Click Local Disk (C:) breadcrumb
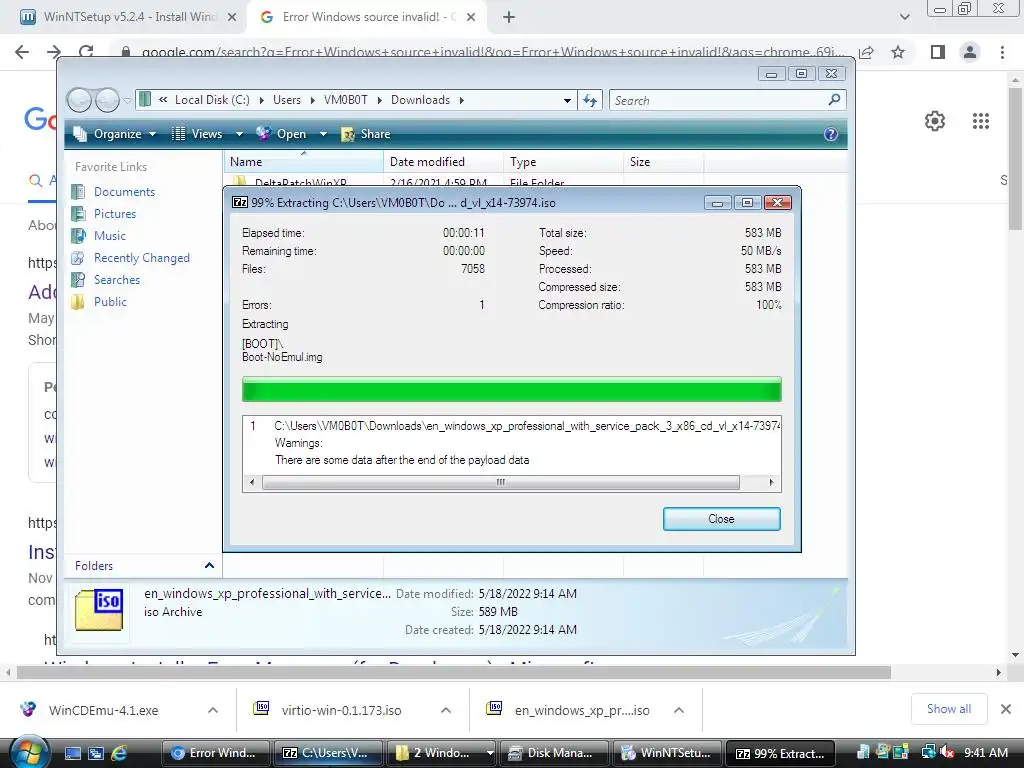1024x768 pixels. (212, 100)
